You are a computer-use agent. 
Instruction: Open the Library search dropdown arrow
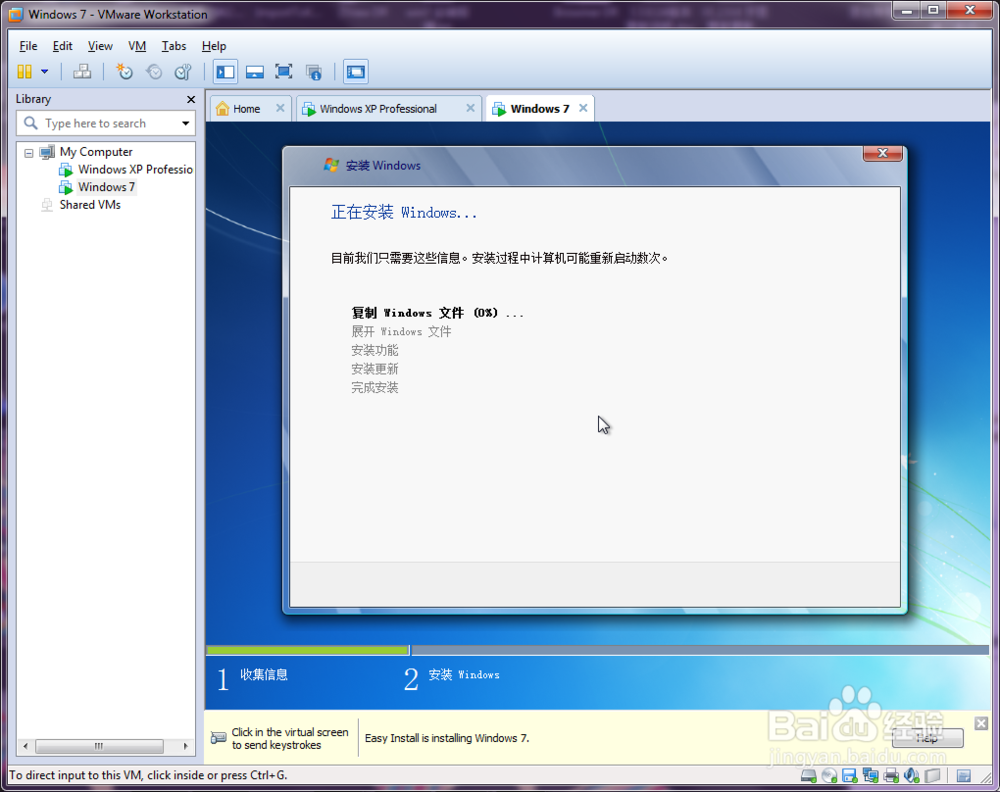tap(186, 123)
